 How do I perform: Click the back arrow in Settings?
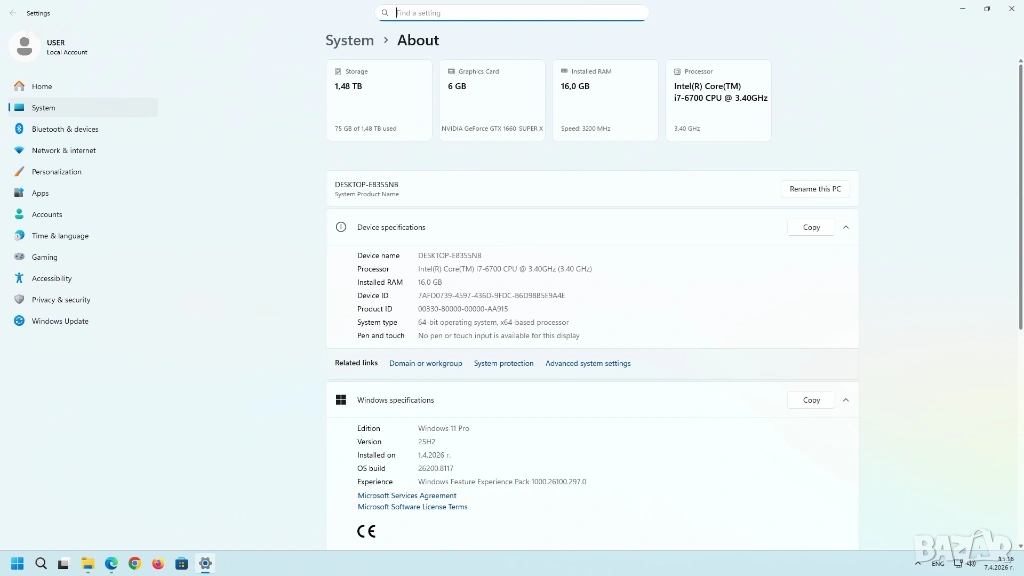(x=13, y=13)
